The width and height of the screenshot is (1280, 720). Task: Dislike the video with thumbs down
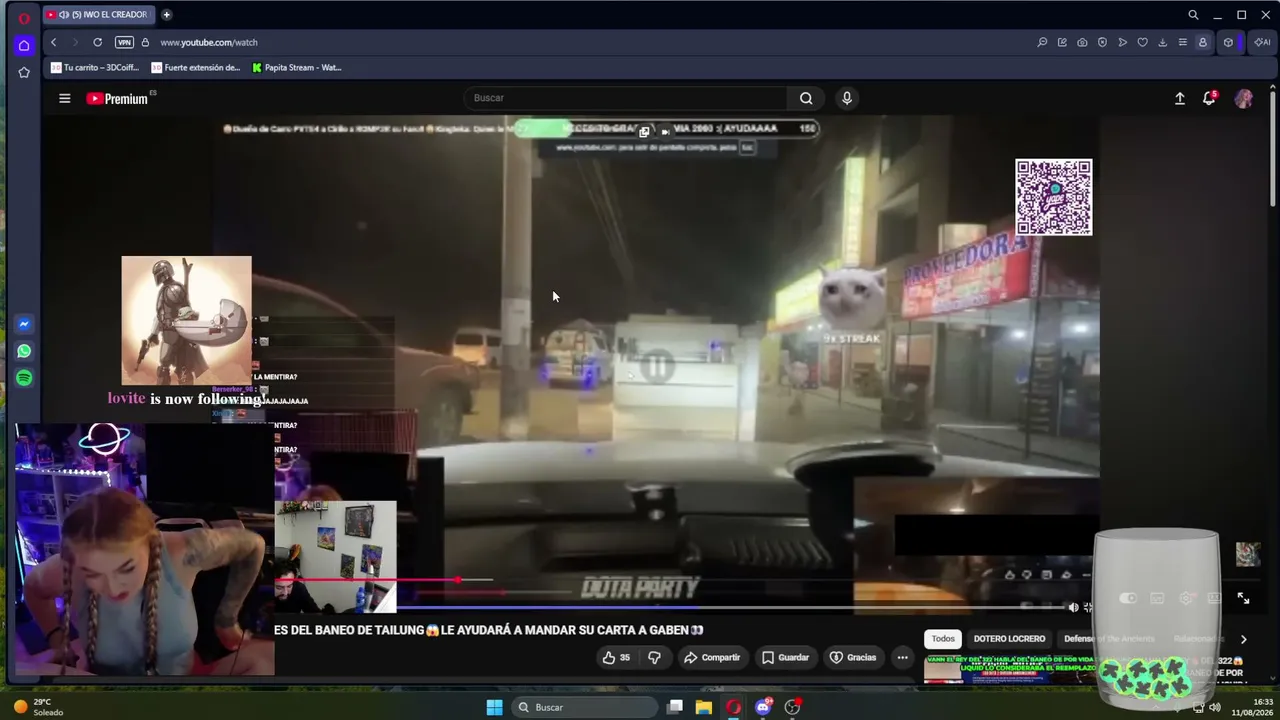[654, 657]
